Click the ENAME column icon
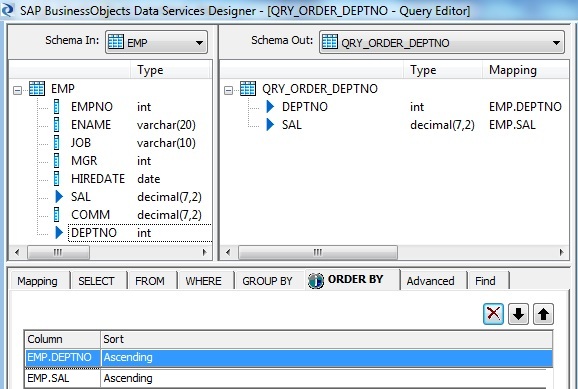 tap(56, 125)
